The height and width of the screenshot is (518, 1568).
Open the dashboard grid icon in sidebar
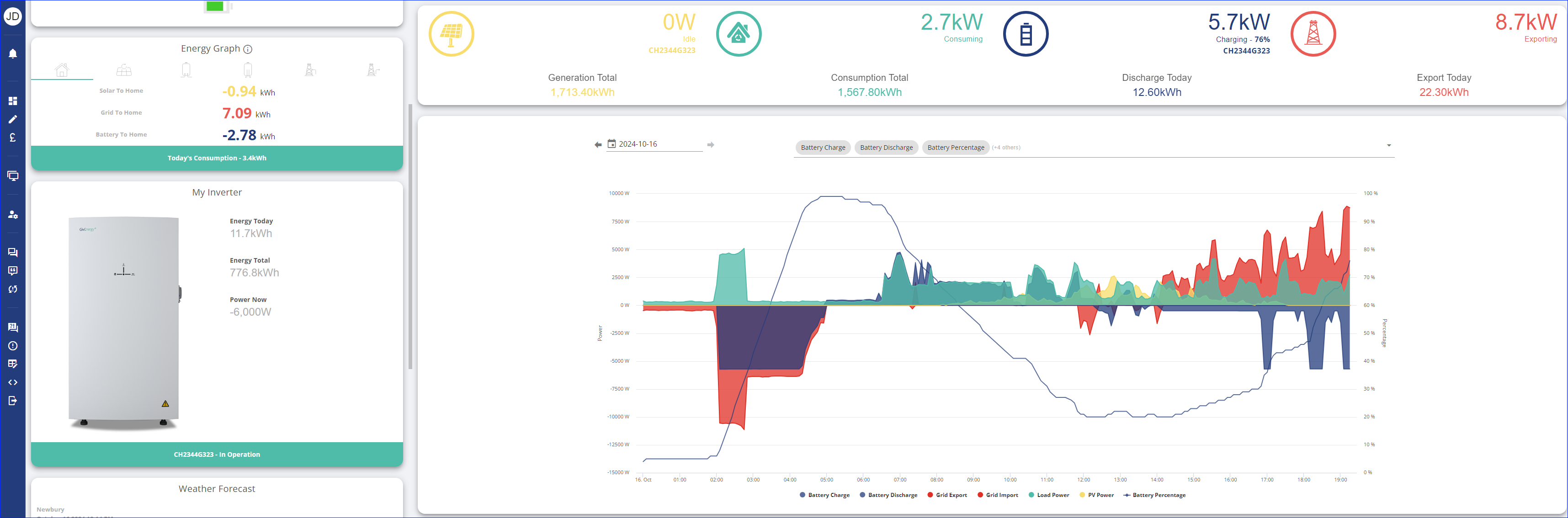(12, 101)
